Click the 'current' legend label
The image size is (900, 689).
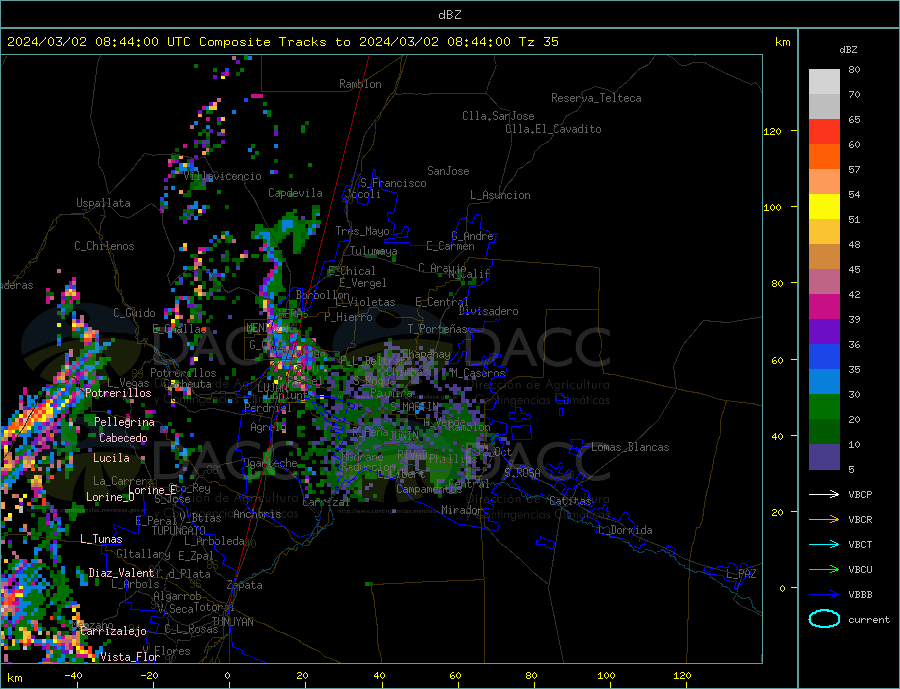869,620
